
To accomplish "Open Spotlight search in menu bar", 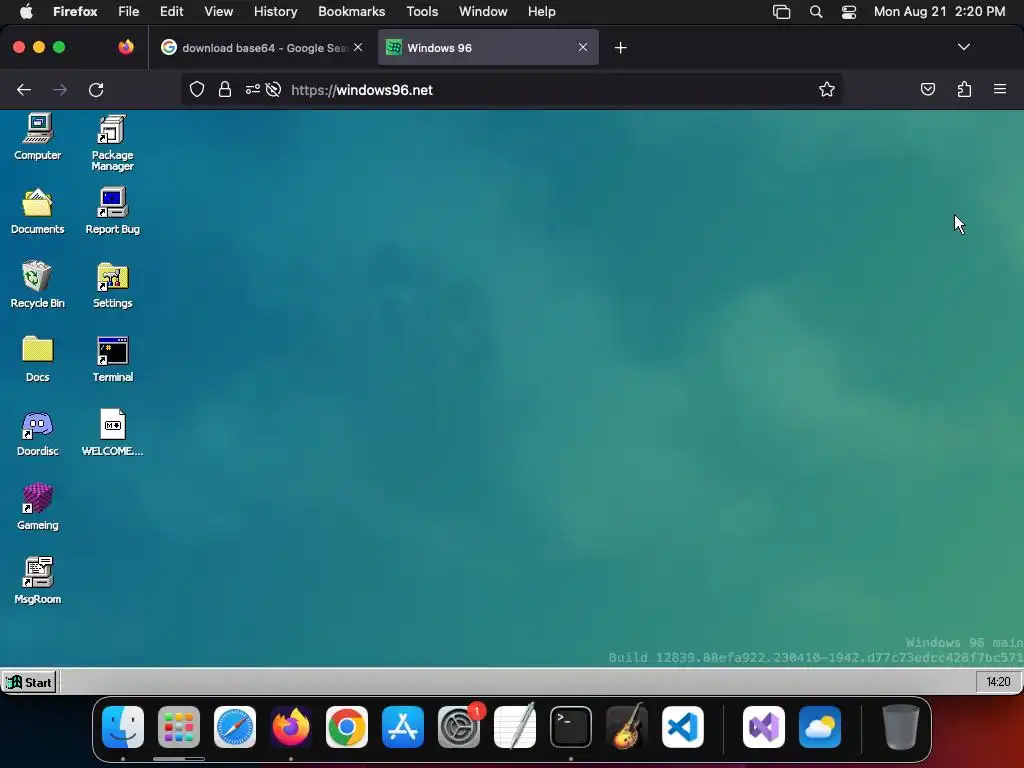I will click(816, 12).
